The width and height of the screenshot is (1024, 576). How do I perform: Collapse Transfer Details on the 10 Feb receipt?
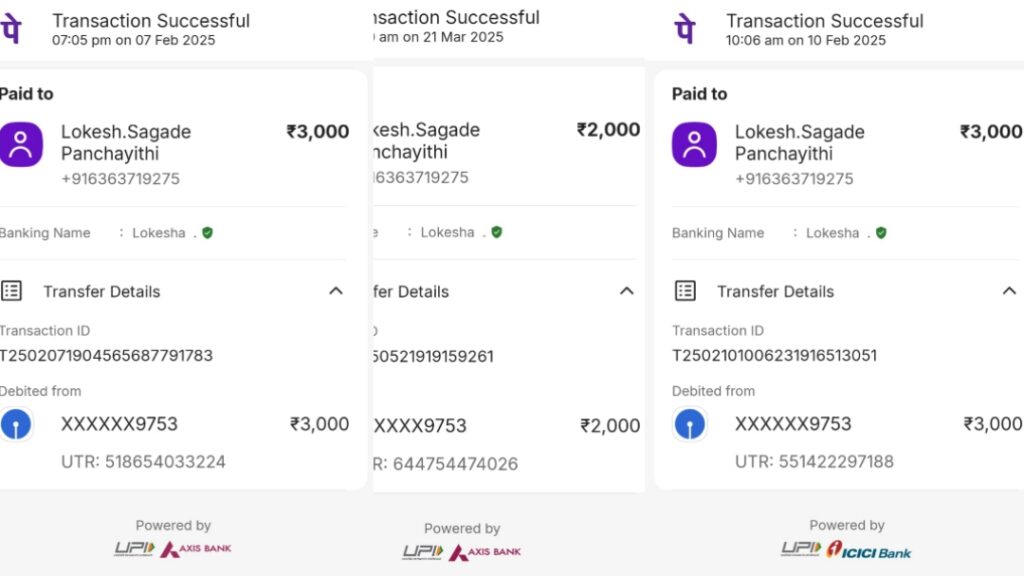click(1009, 291)
